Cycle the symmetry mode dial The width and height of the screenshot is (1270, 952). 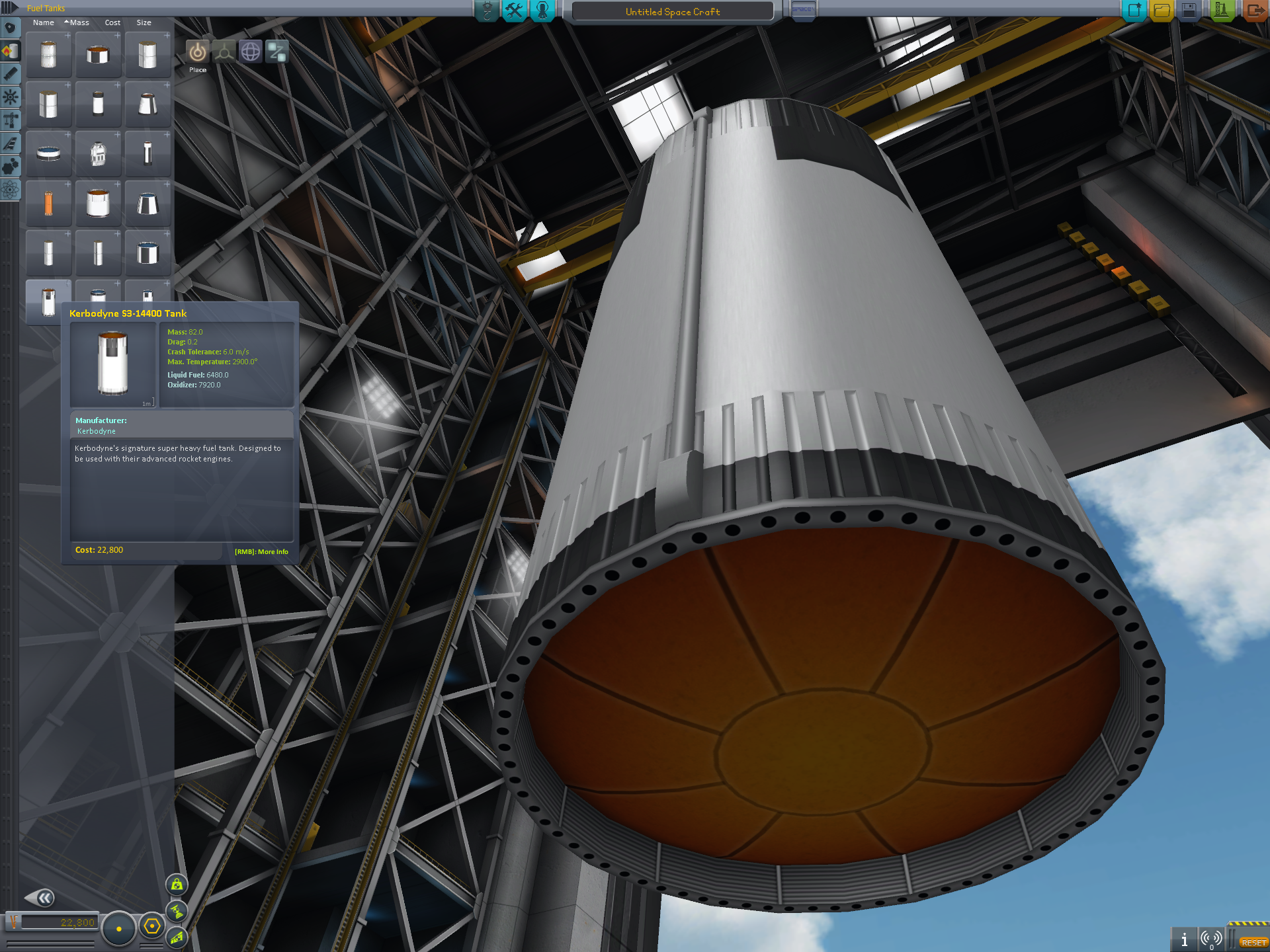click(x=119, y=928)
